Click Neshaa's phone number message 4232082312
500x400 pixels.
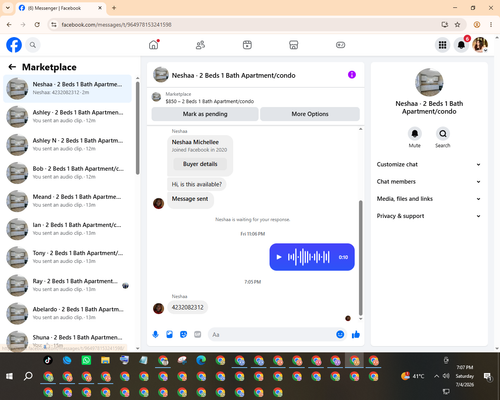point(188,307)
